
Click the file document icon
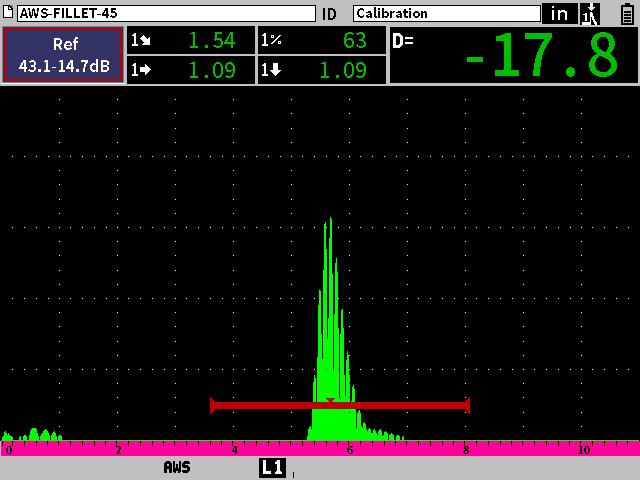coord(8,12)
